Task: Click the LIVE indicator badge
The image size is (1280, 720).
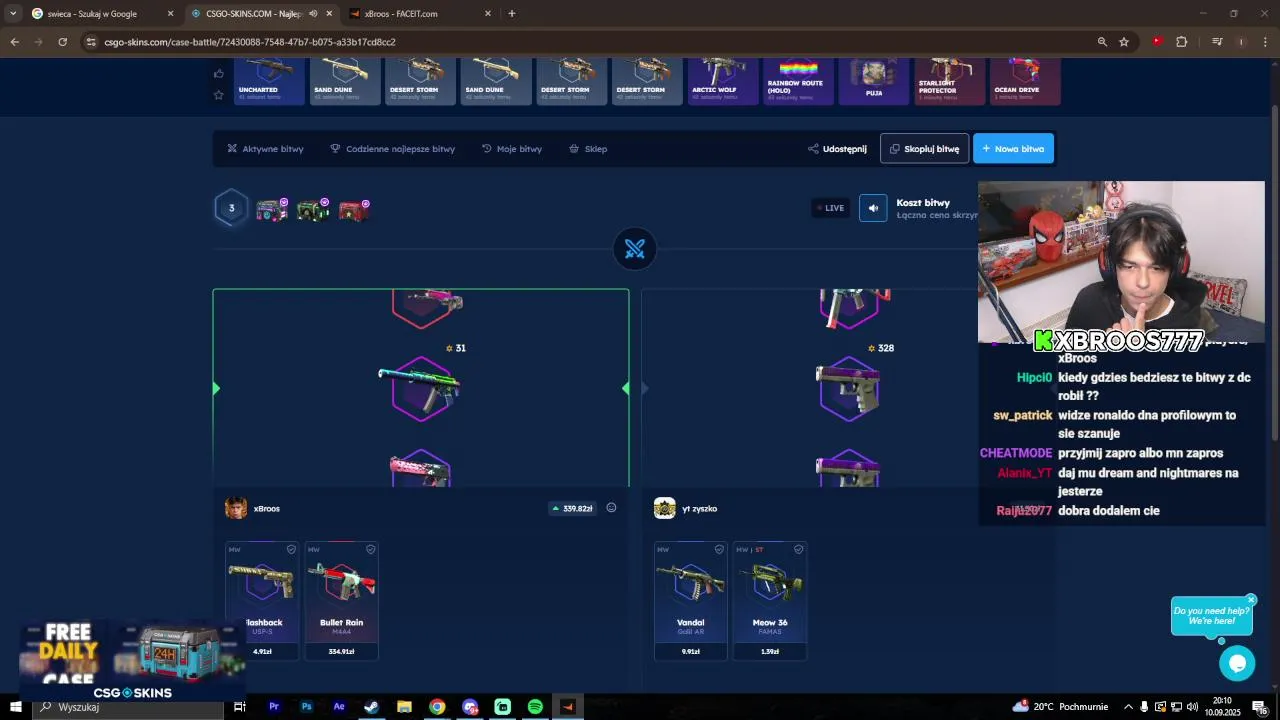Action: (x=830, y=208)
